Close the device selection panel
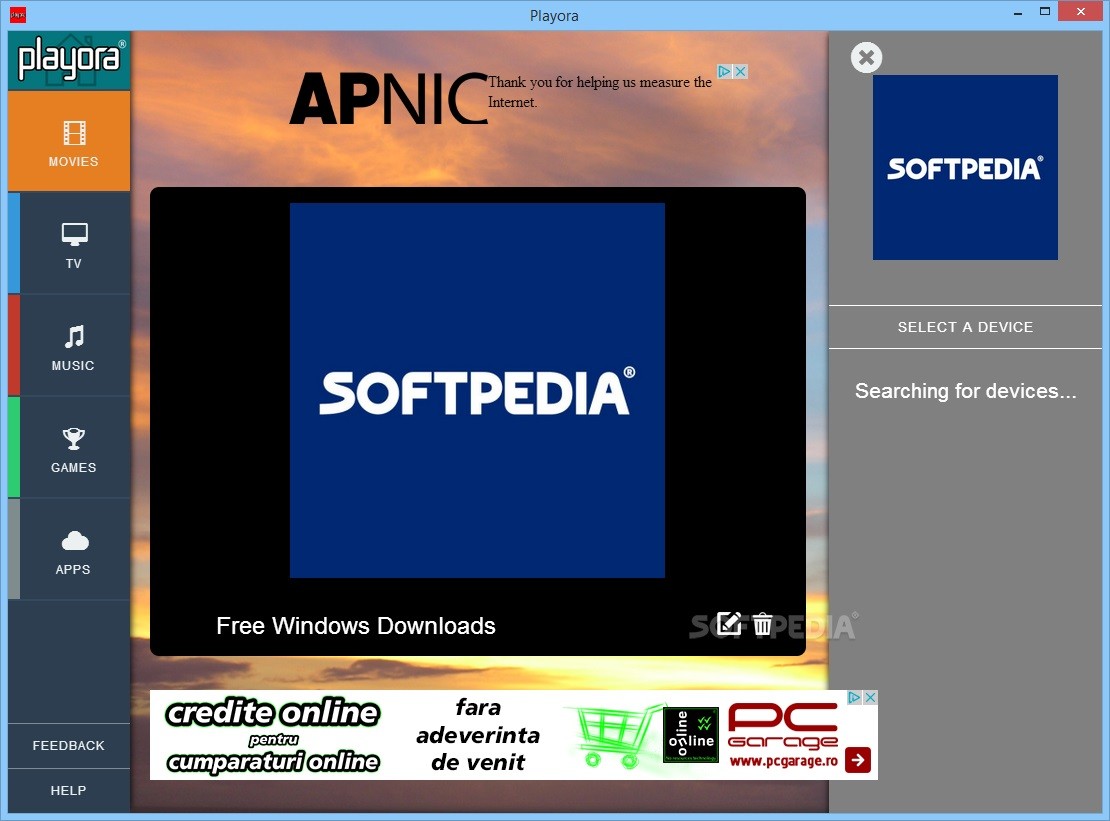Viewport: 1110px width, 821px height. (x=866, y=57)
